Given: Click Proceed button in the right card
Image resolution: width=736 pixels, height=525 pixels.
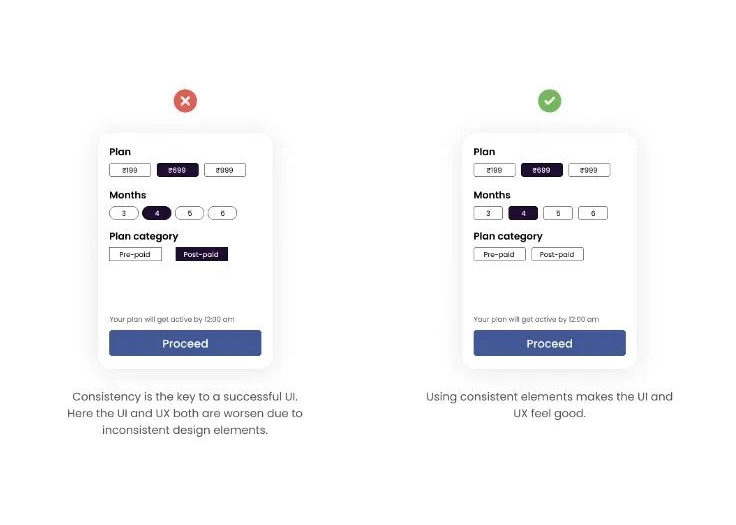Looking at the screenshot, I should click(x=550, y=343).
